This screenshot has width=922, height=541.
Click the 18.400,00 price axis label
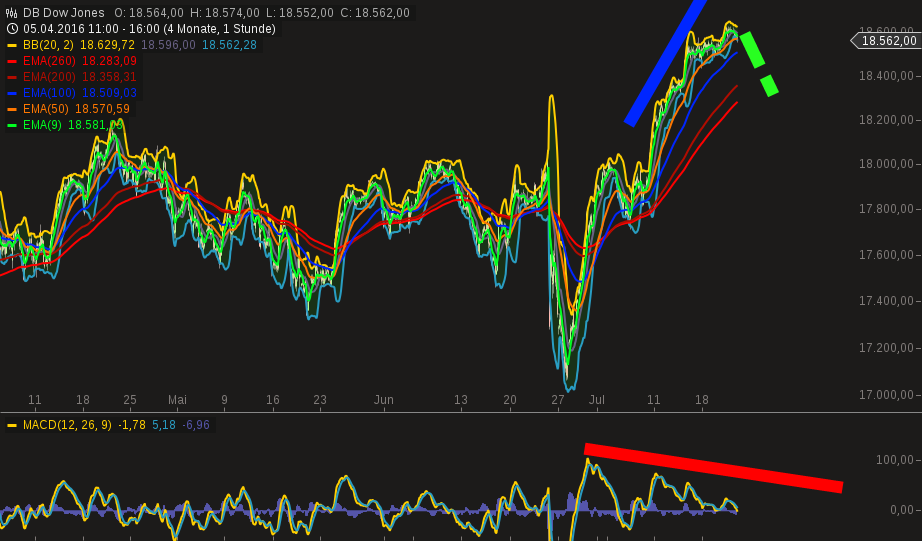(886, 75)
